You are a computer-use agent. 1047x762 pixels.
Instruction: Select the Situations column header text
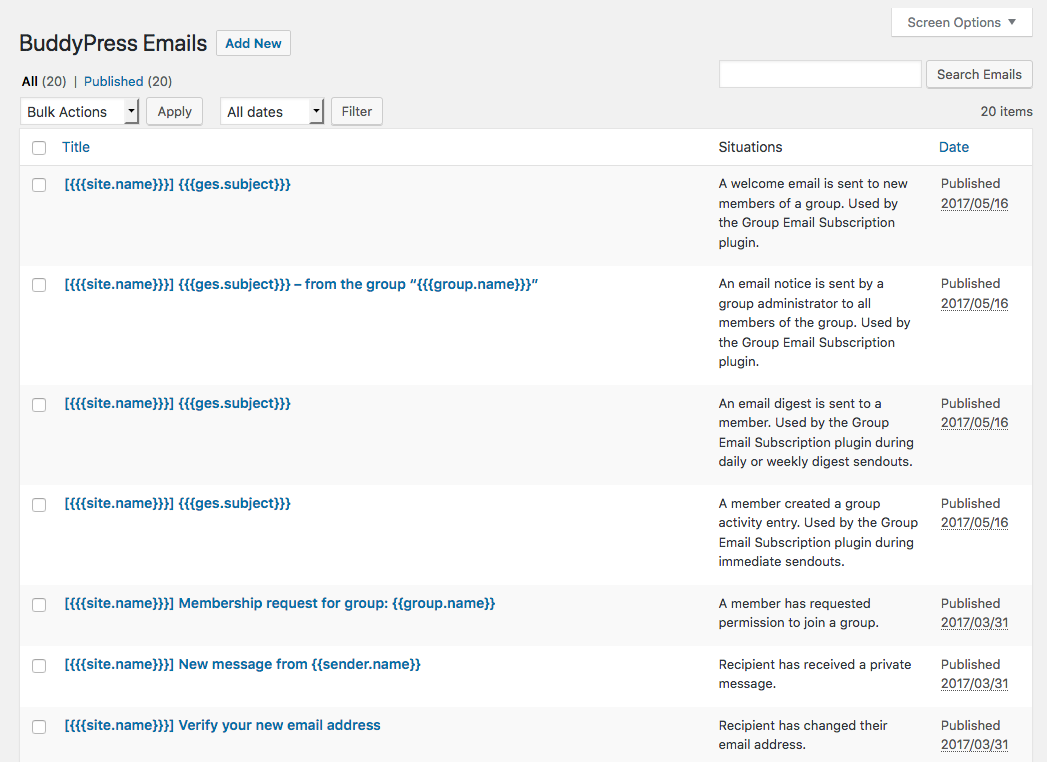point(750,147)
